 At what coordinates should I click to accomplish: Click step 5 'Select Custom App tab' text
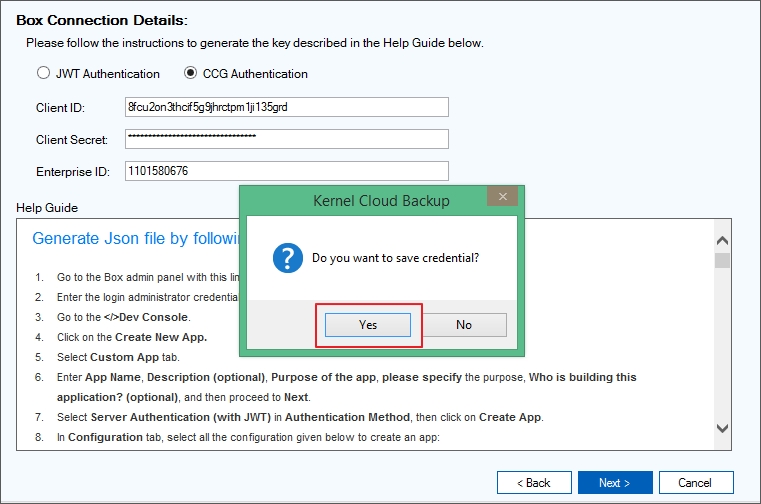118,357
